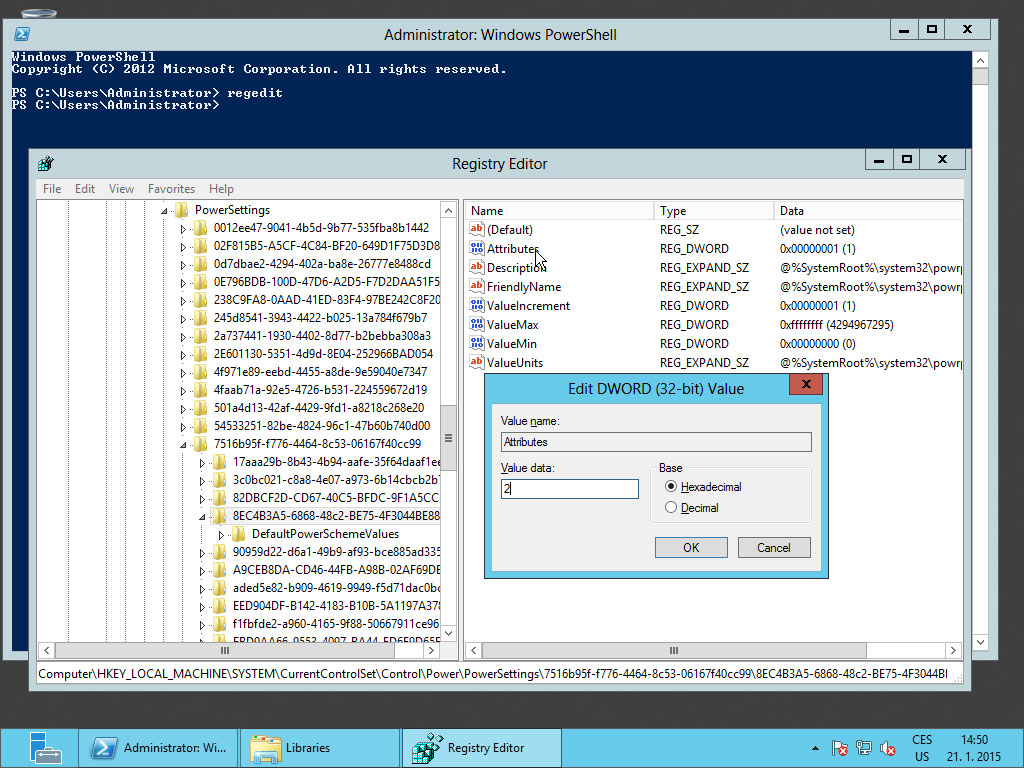
Task: Cancel the Edit DWORD dialog
Action: point(773,548)
